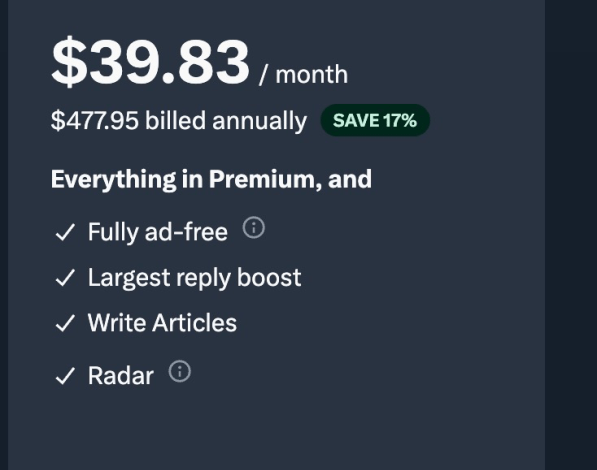Image resolution: width=597 pixels, height=470 pixels.
Task: Select the Largest reply boost feature
Action: [195, 278]
